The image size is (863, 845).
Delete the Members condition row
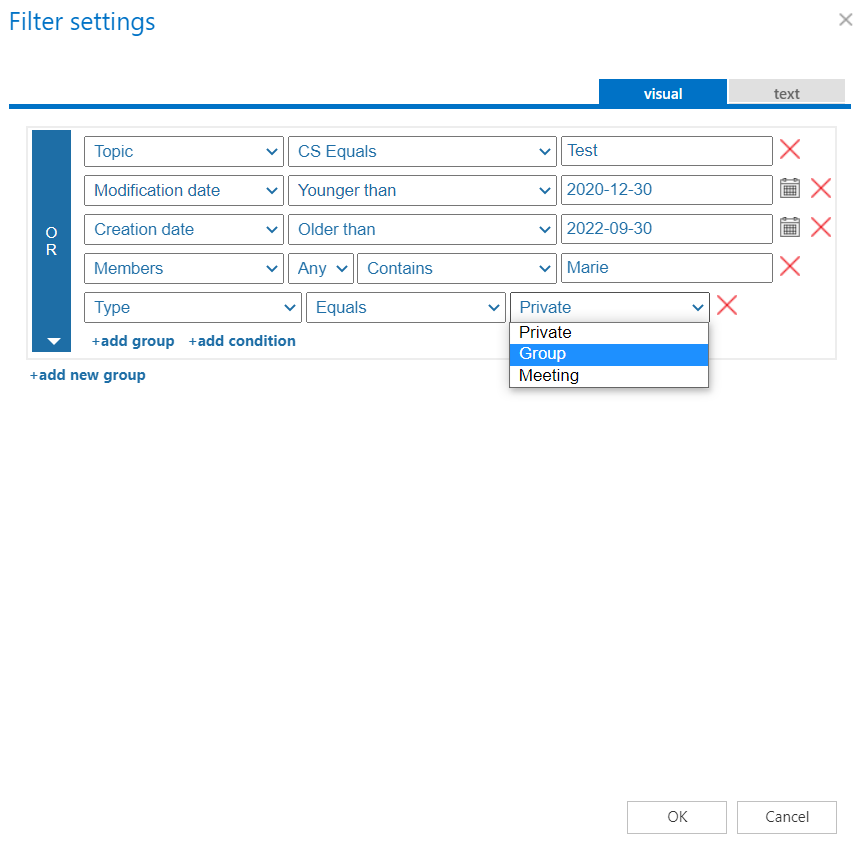coord(790,267)
